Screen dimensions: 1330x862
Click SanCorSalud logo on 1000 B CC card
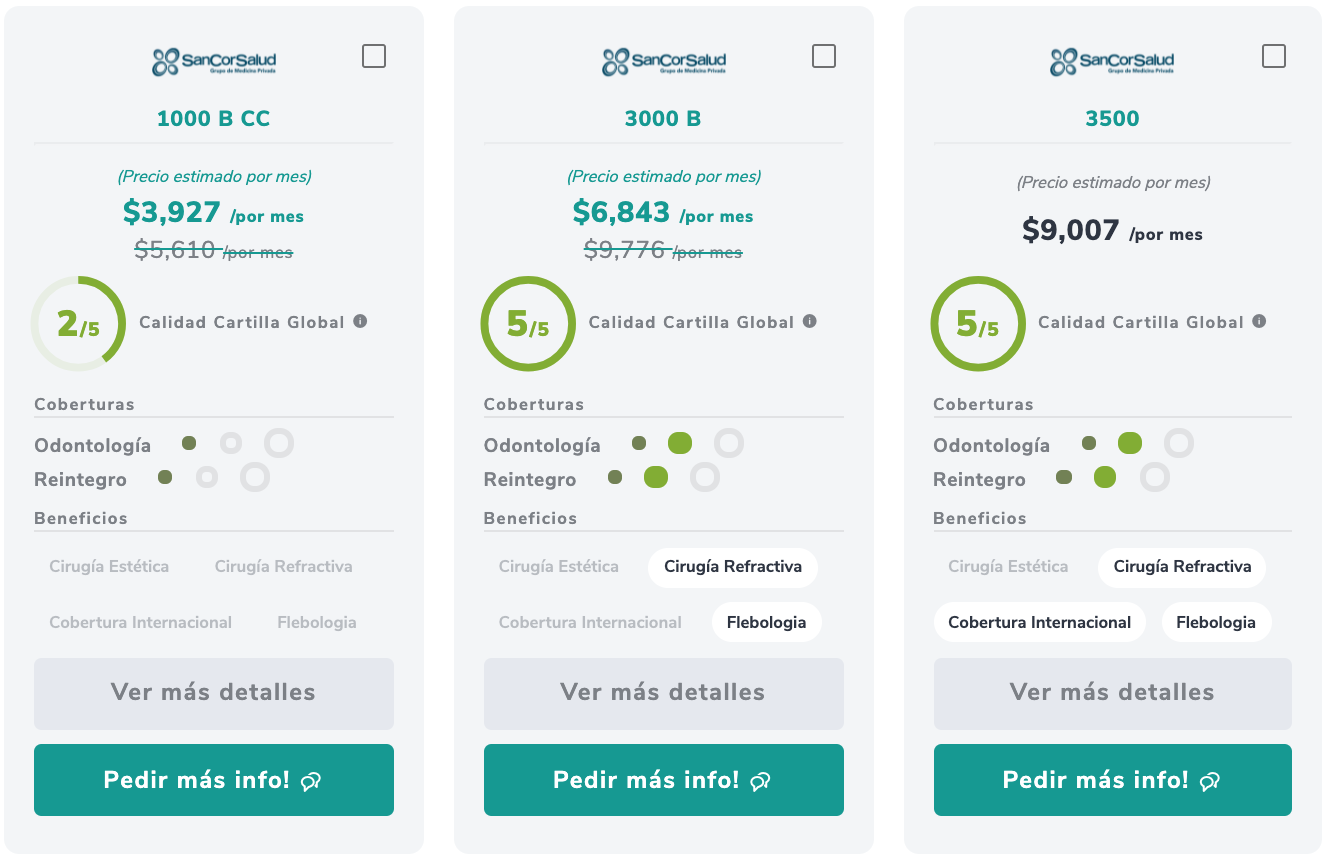point(214,62)
